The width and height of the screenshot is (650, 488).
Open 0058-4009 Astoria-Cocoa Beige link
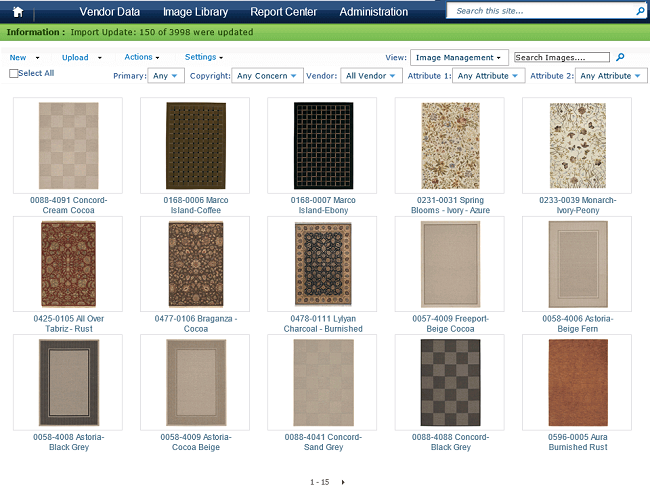pos(196,442)
